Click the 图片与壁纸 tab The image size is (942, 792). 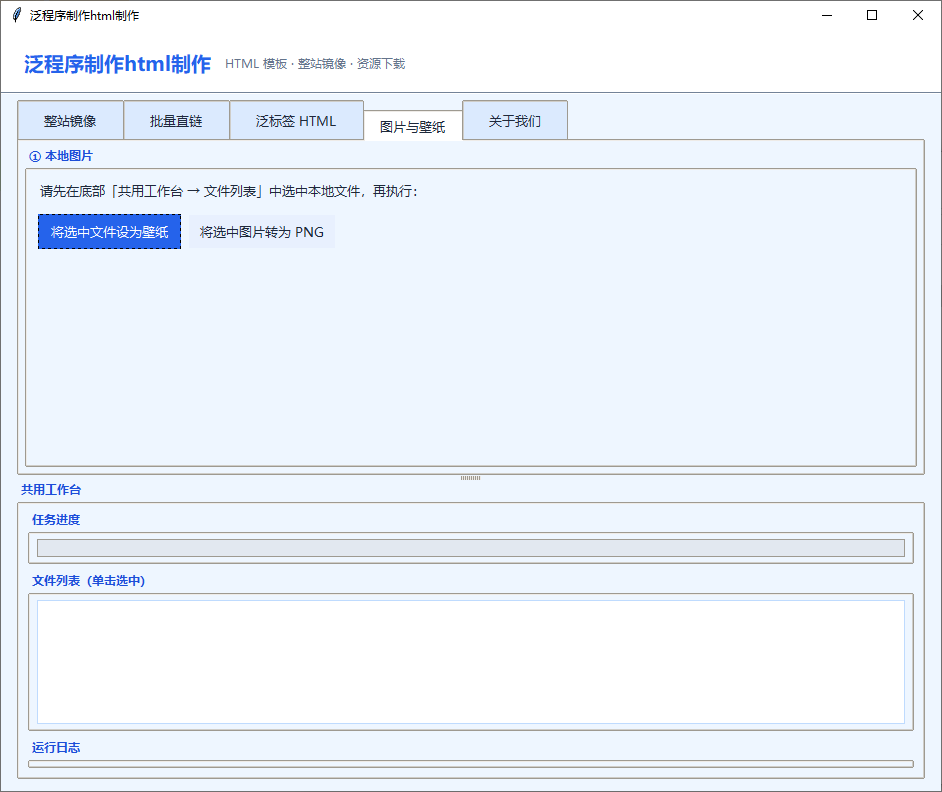412,127
